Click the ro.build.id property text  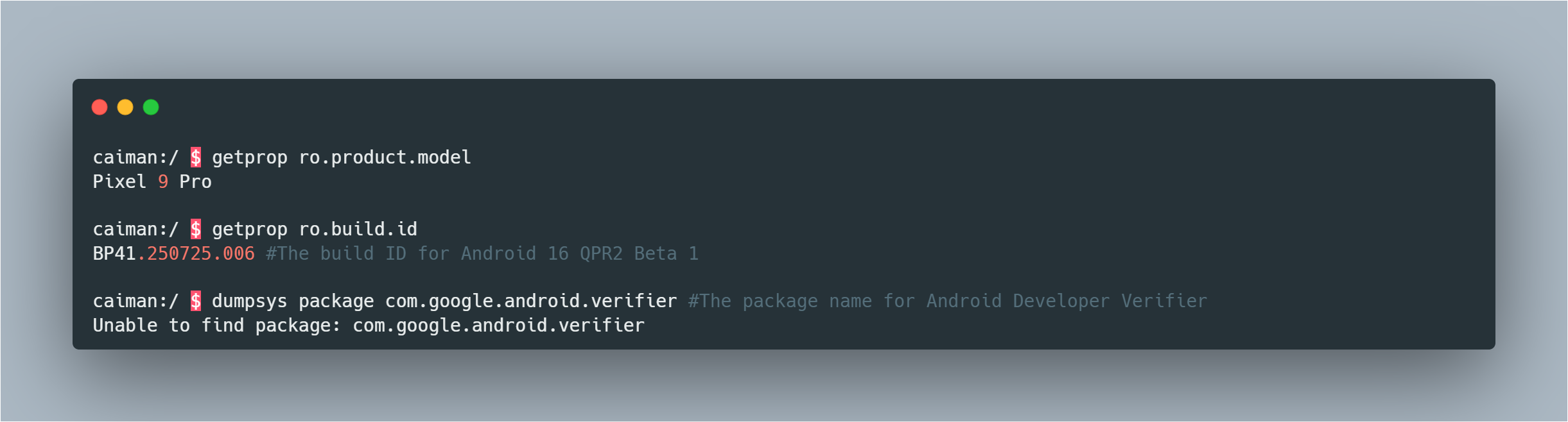click(358, 229)
